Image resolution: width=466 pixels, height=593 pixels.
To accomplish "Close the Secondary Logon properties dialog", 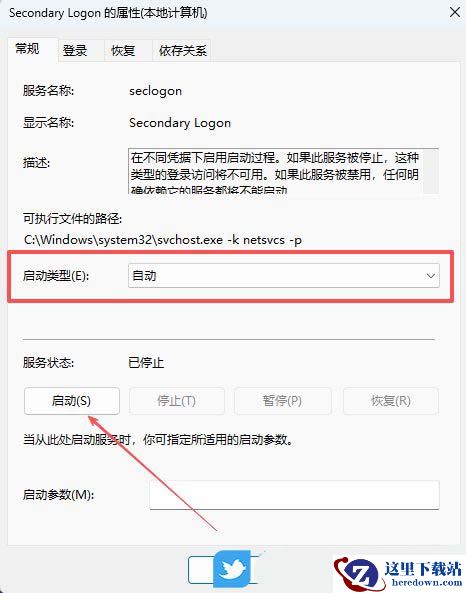I will coord(455,12).
